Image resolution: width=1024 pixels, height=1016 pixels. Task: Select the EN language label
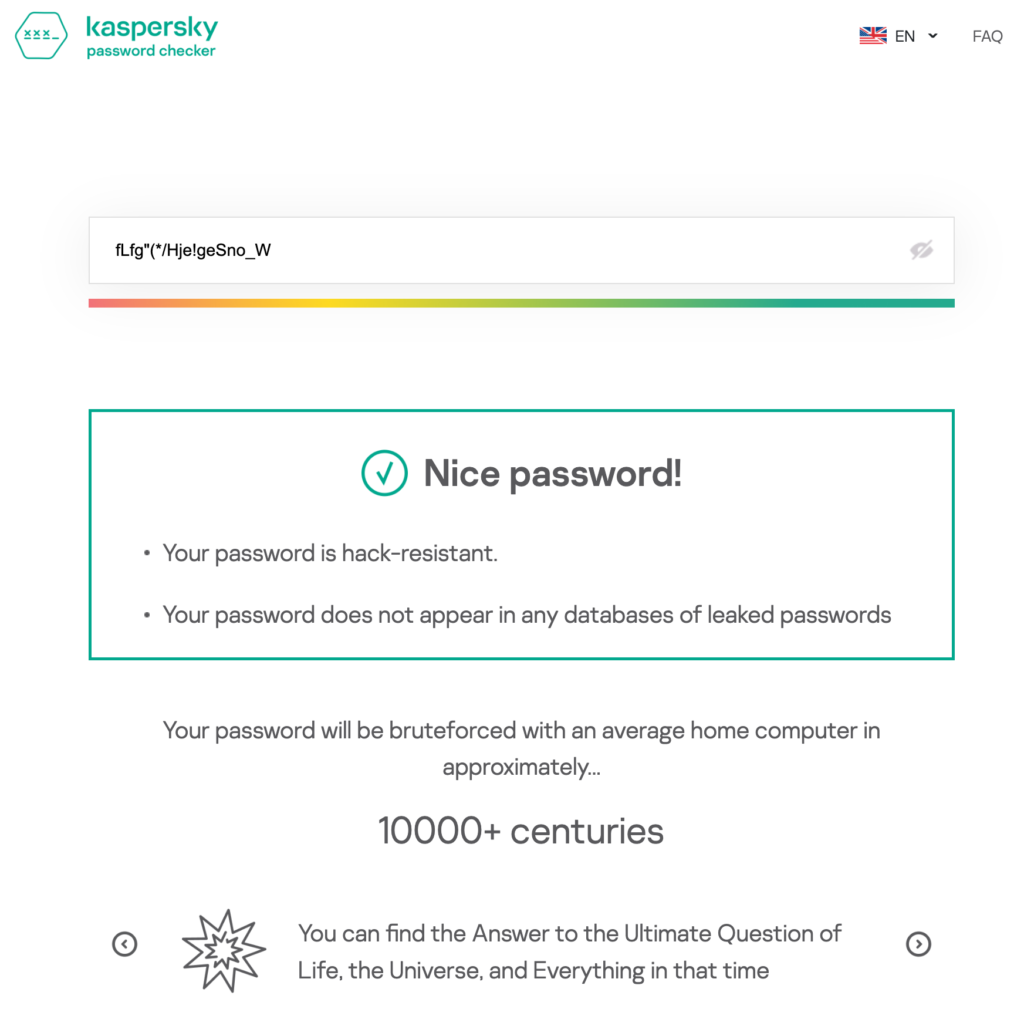point(904,37)
